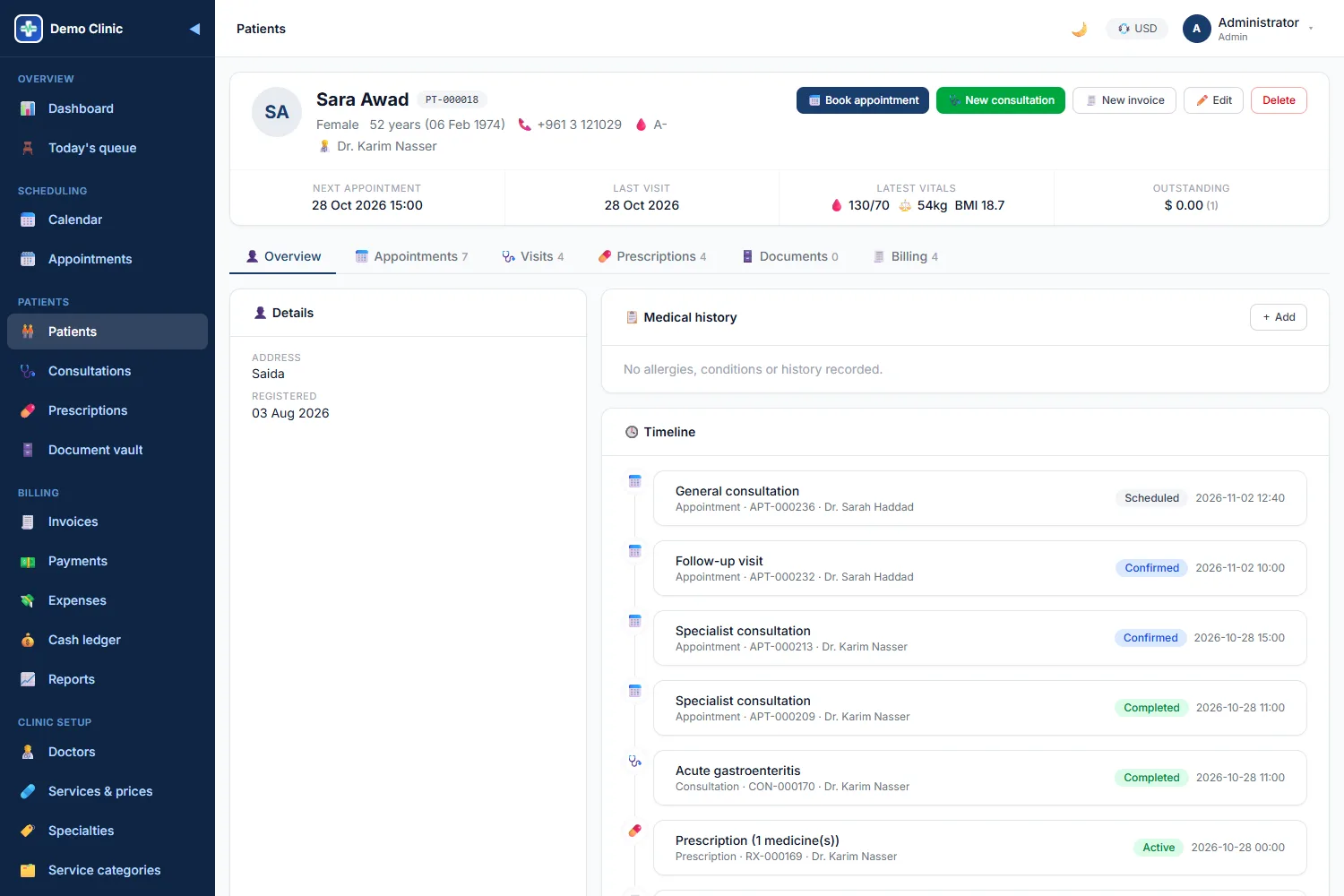1344x896 pixels.
Task: Edit the patient Sara Awad
Action: (x=1213, y=100)
